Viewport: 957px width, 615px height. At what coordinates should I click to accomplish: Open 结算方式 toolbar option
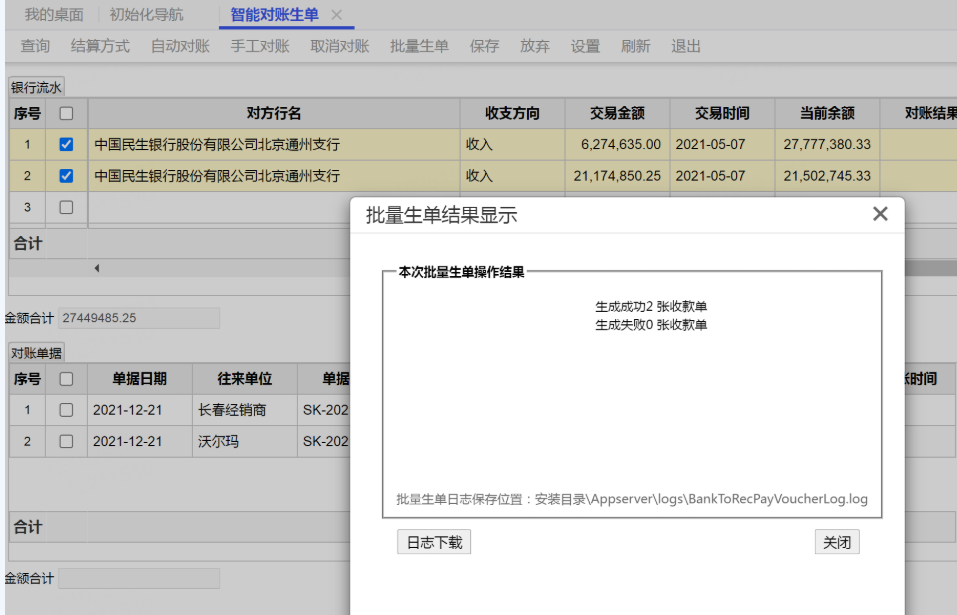click(100, 46)
